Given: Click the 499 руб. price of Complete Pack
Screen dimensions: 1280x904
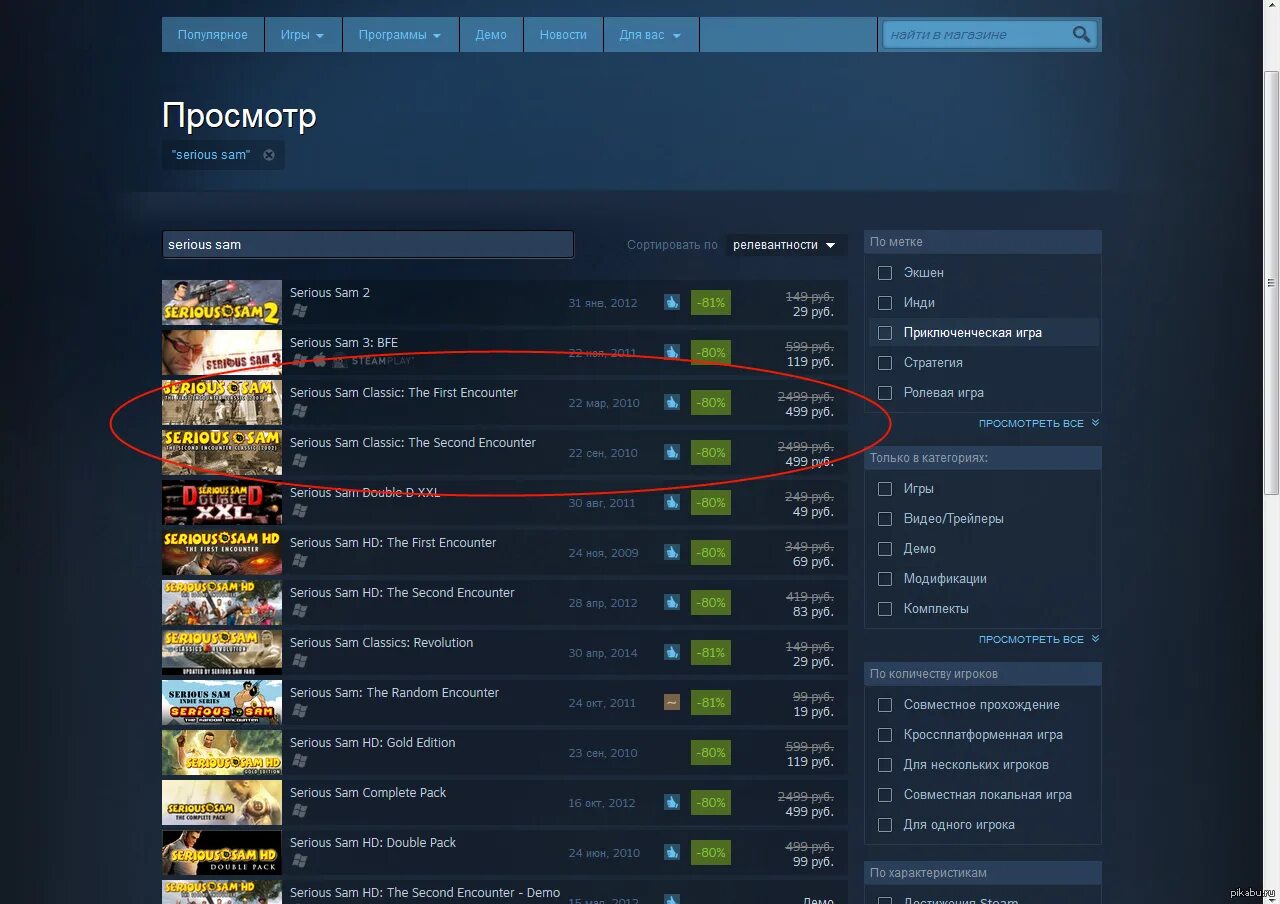Looking at the screenshot, I should [809, 812].
